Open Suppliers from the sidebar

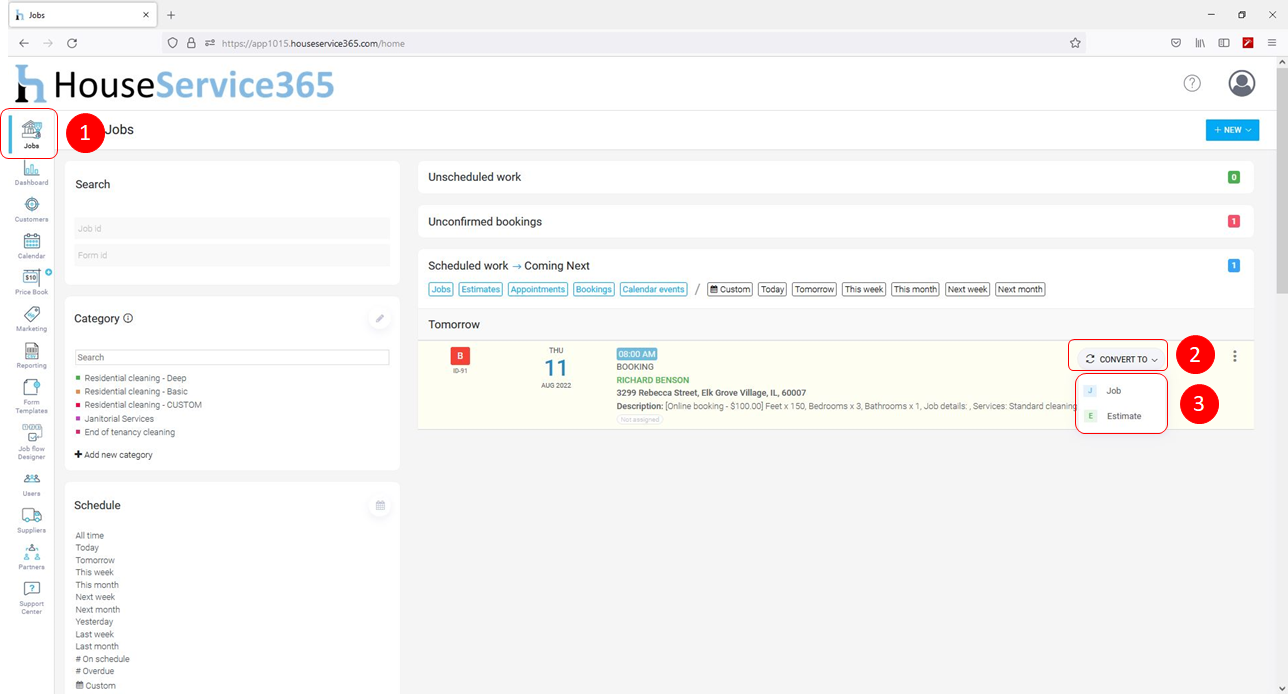click(x=31, y=521)
